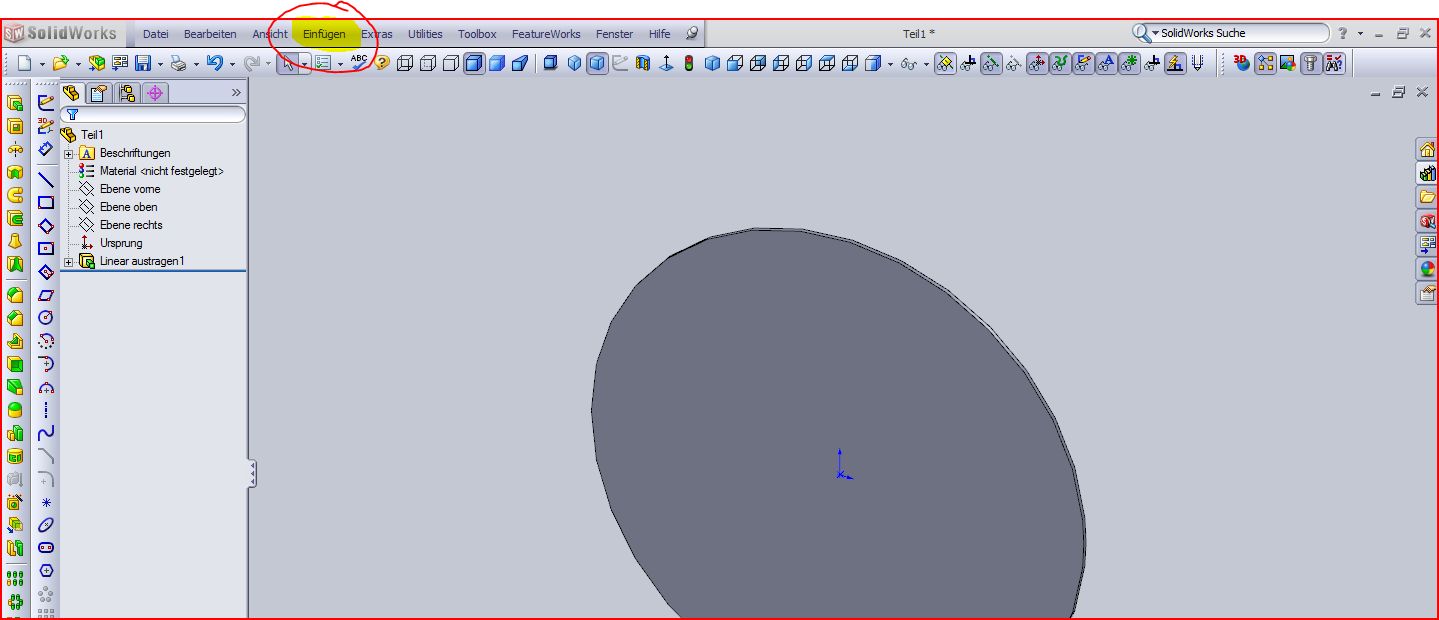Open the ConfigurationManager tab icon

[127, 94]
